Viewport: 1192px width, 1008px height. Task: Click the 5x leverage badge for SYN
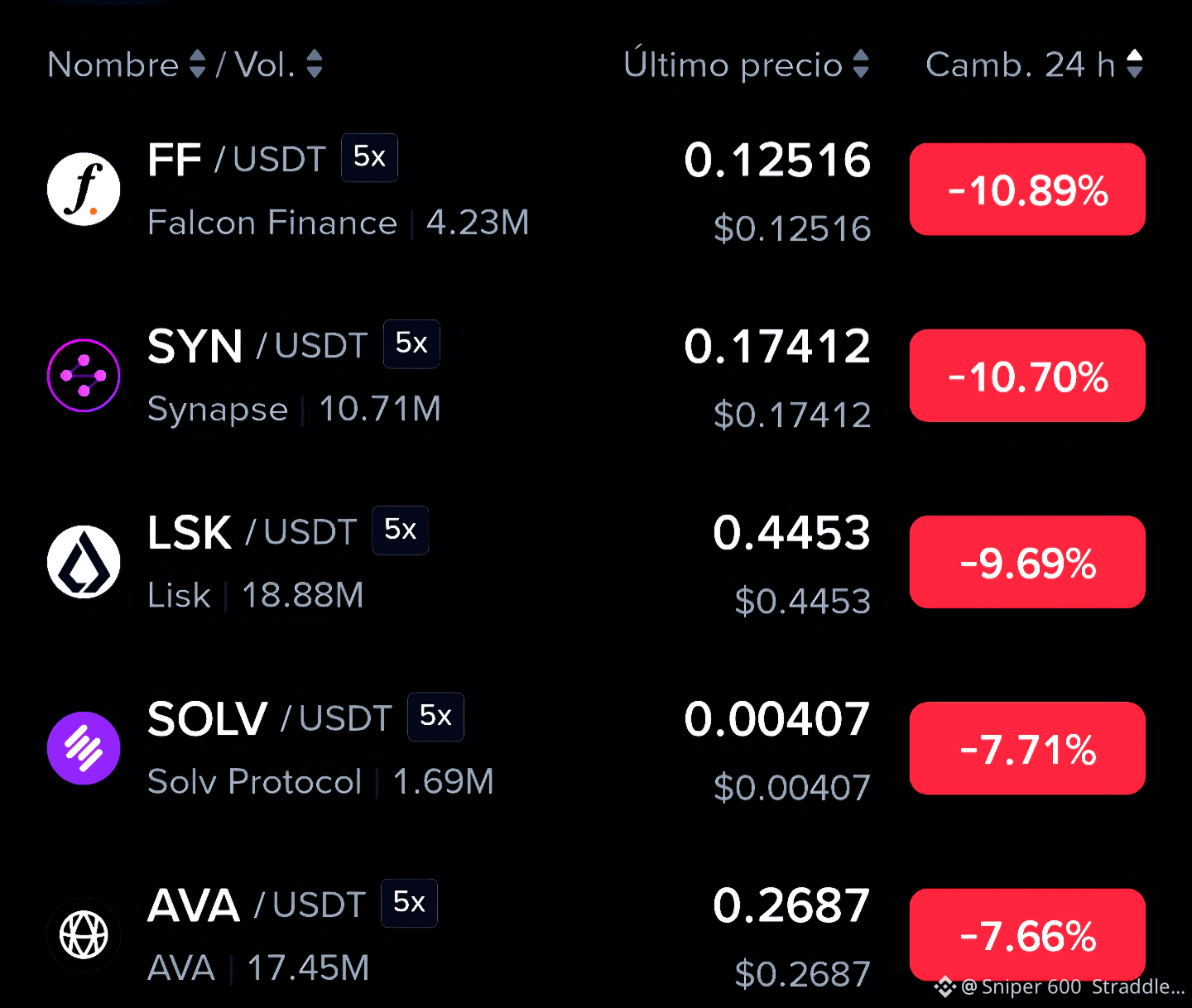click(411, 343)
